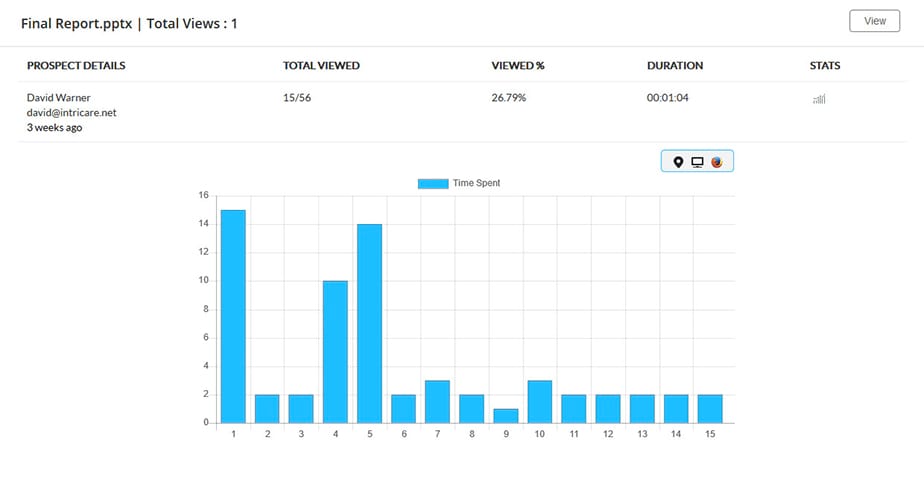Select the bar for slide 9
The width and height of the screenshot is (924, 484).
point(506,416)
